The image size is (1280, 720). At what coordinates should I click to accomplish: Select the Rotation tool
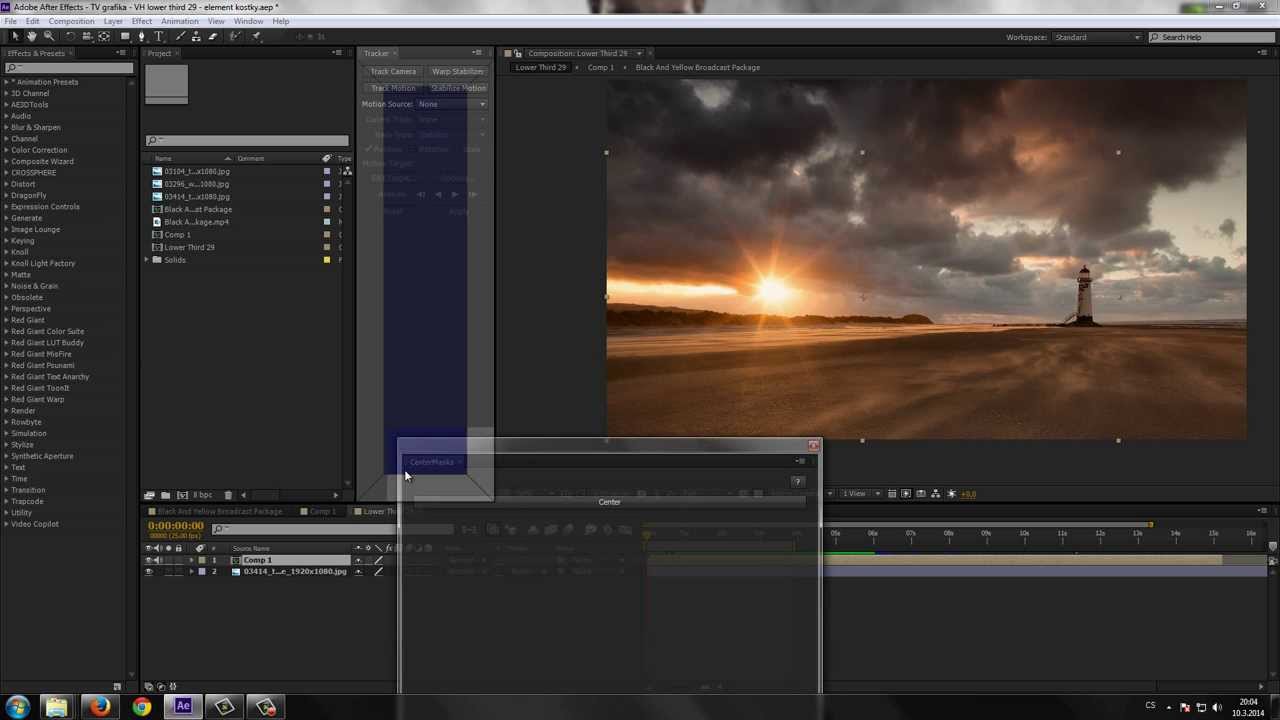coord(70,36)
